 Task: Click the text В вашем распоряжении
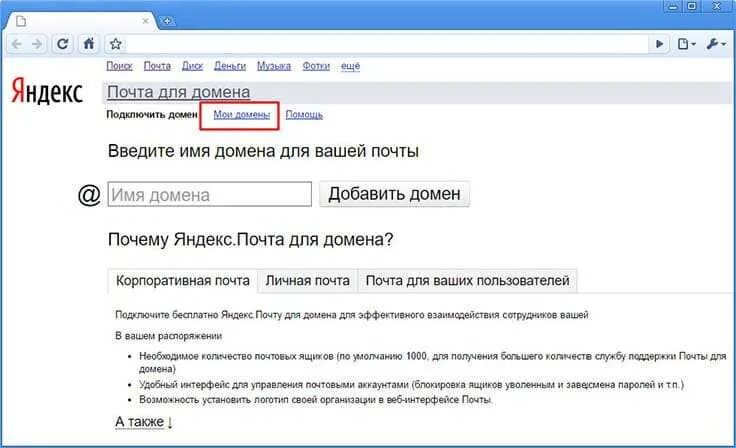169,336
